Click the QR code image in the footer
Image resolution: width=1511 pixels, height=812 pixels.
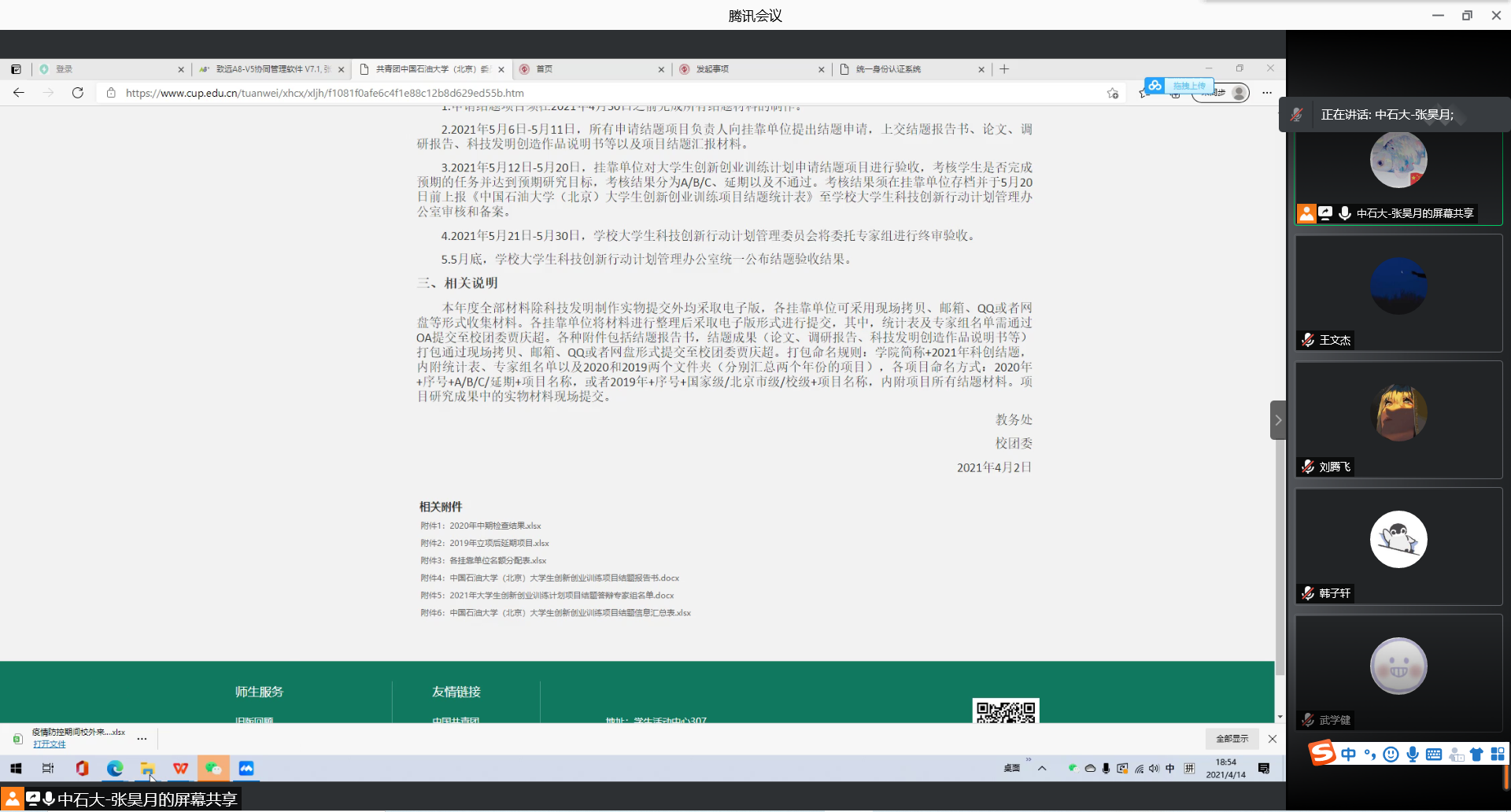(1006, 713)
